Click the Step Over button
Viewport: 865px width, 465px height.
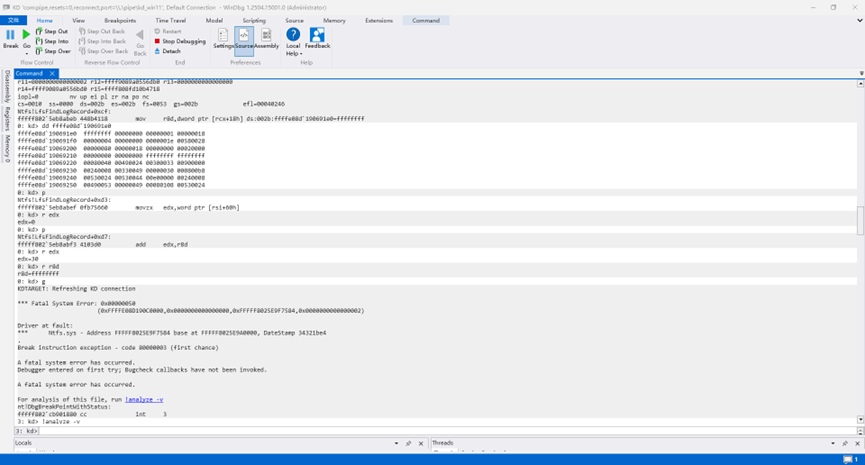(x=53, y=51)
